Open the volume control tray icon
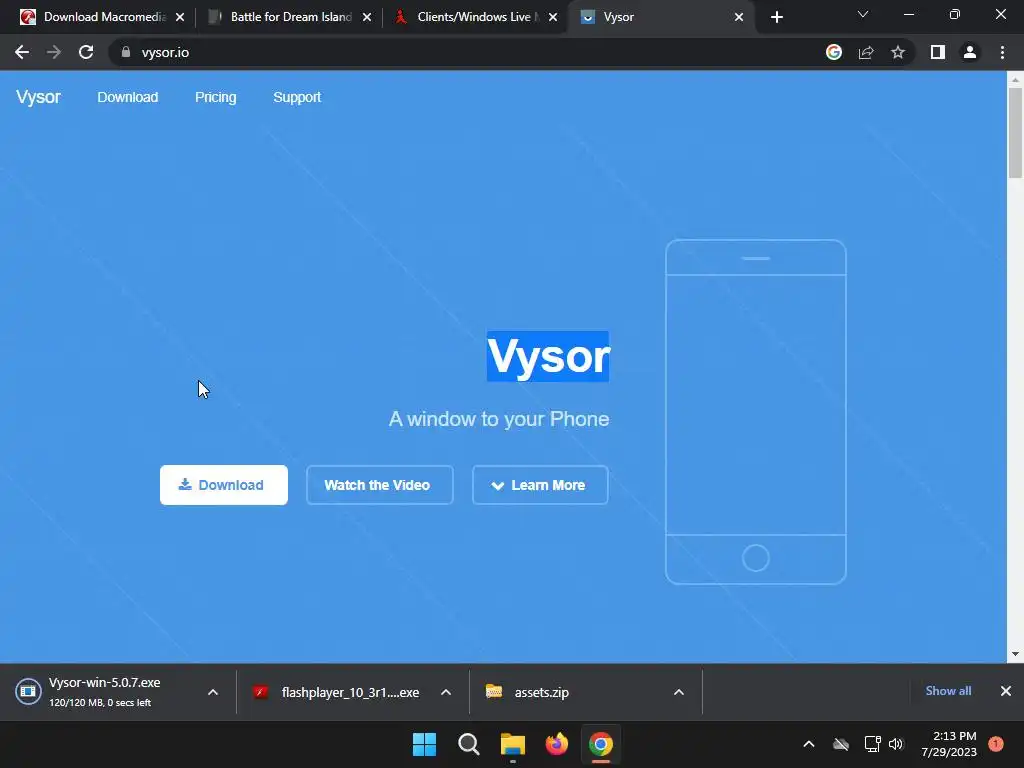 [896, 744]
